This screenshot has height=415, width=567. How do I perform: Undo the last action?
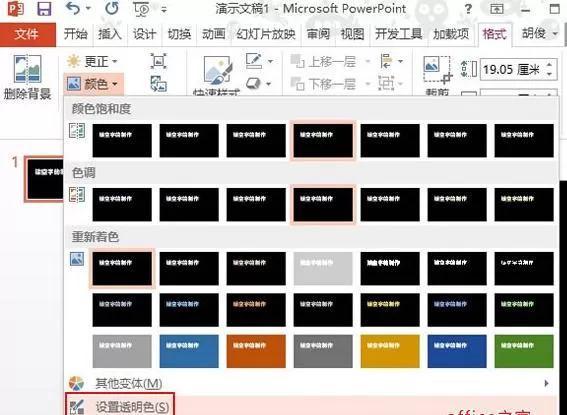[x=73, y=8]
